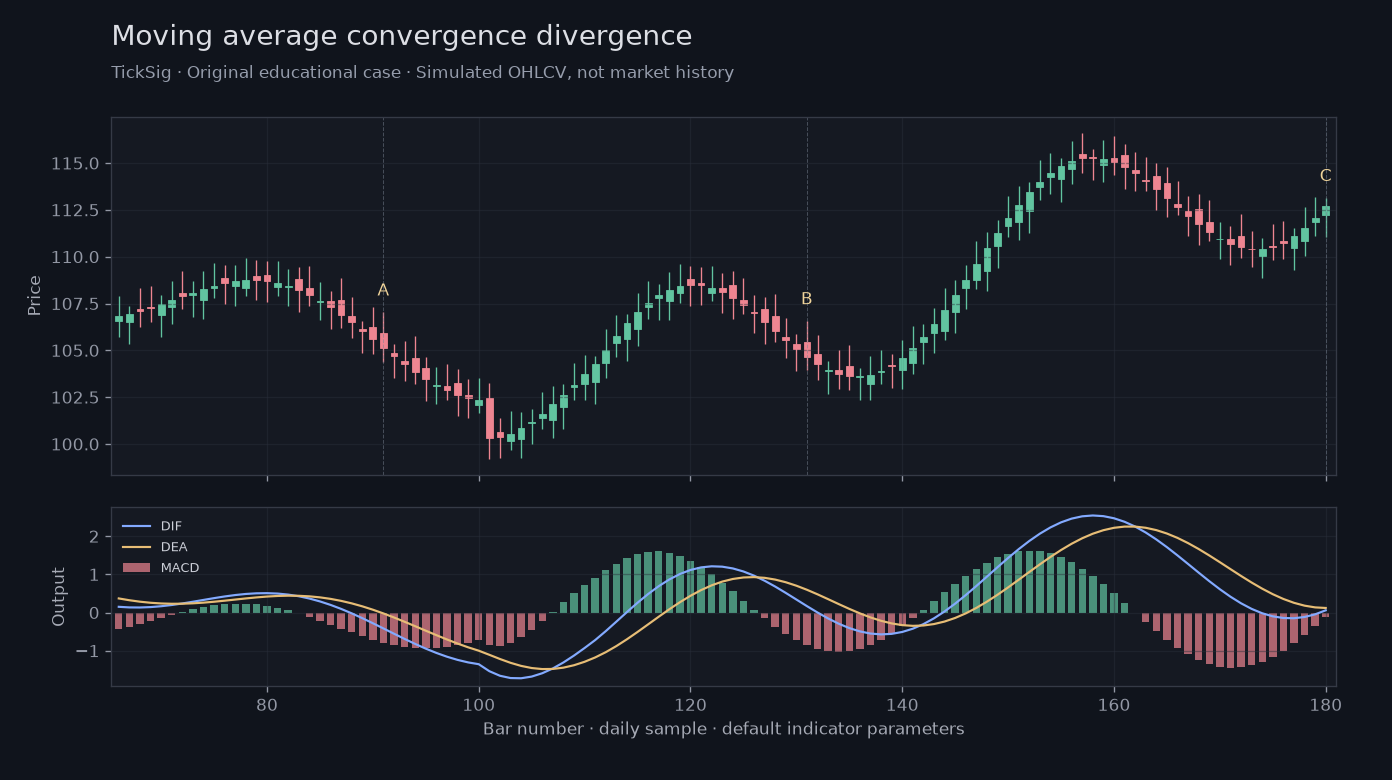Click the 105.0 price axis label

75,351
